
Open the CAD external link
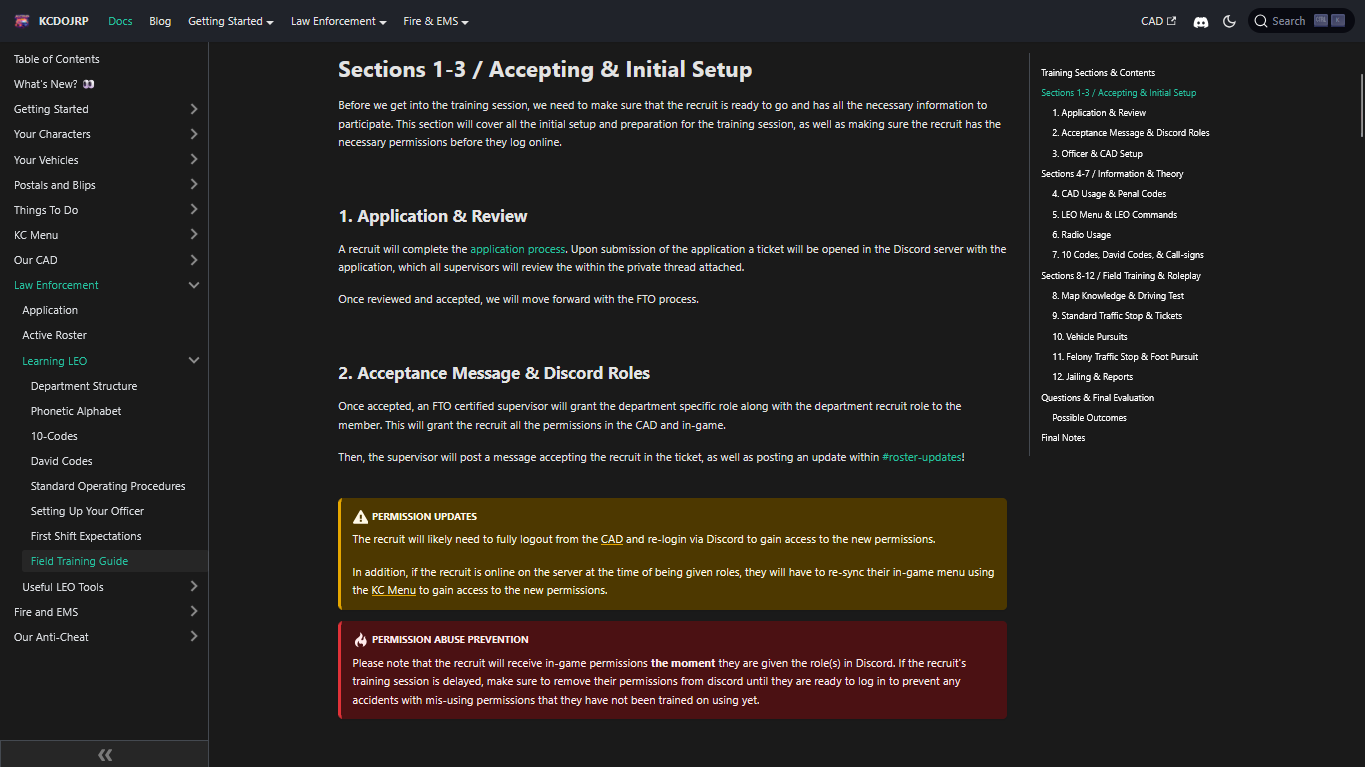(x=1158, y=21)
